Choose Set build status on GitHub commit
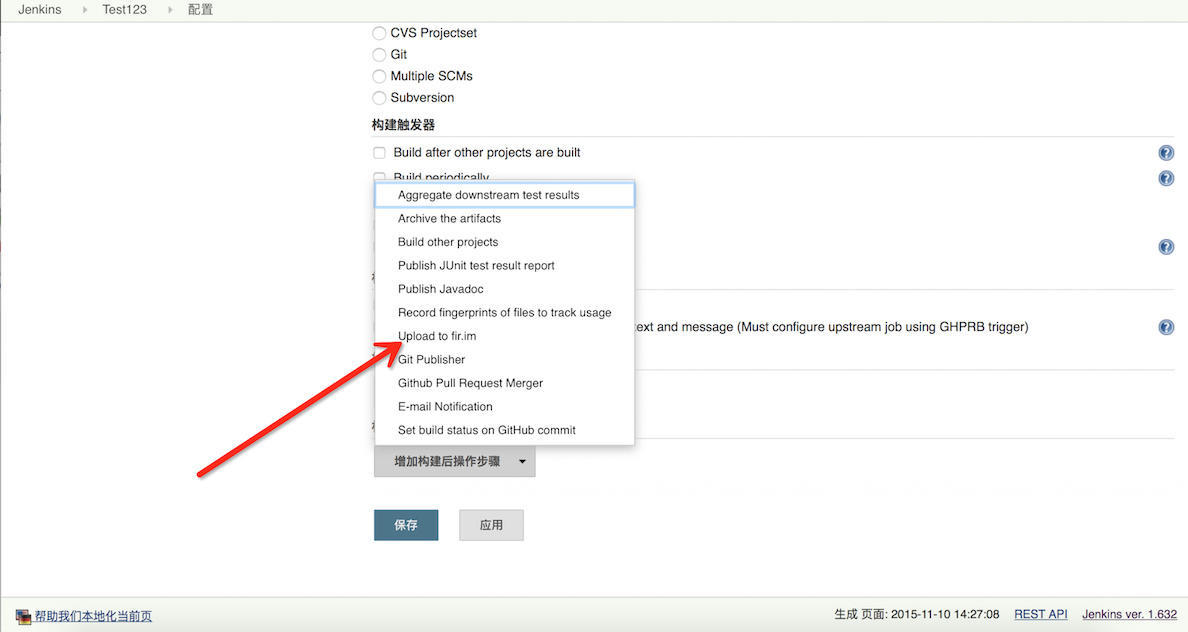Image resolution: width=1188 pixels, height=632 pixels. point(505,430)
